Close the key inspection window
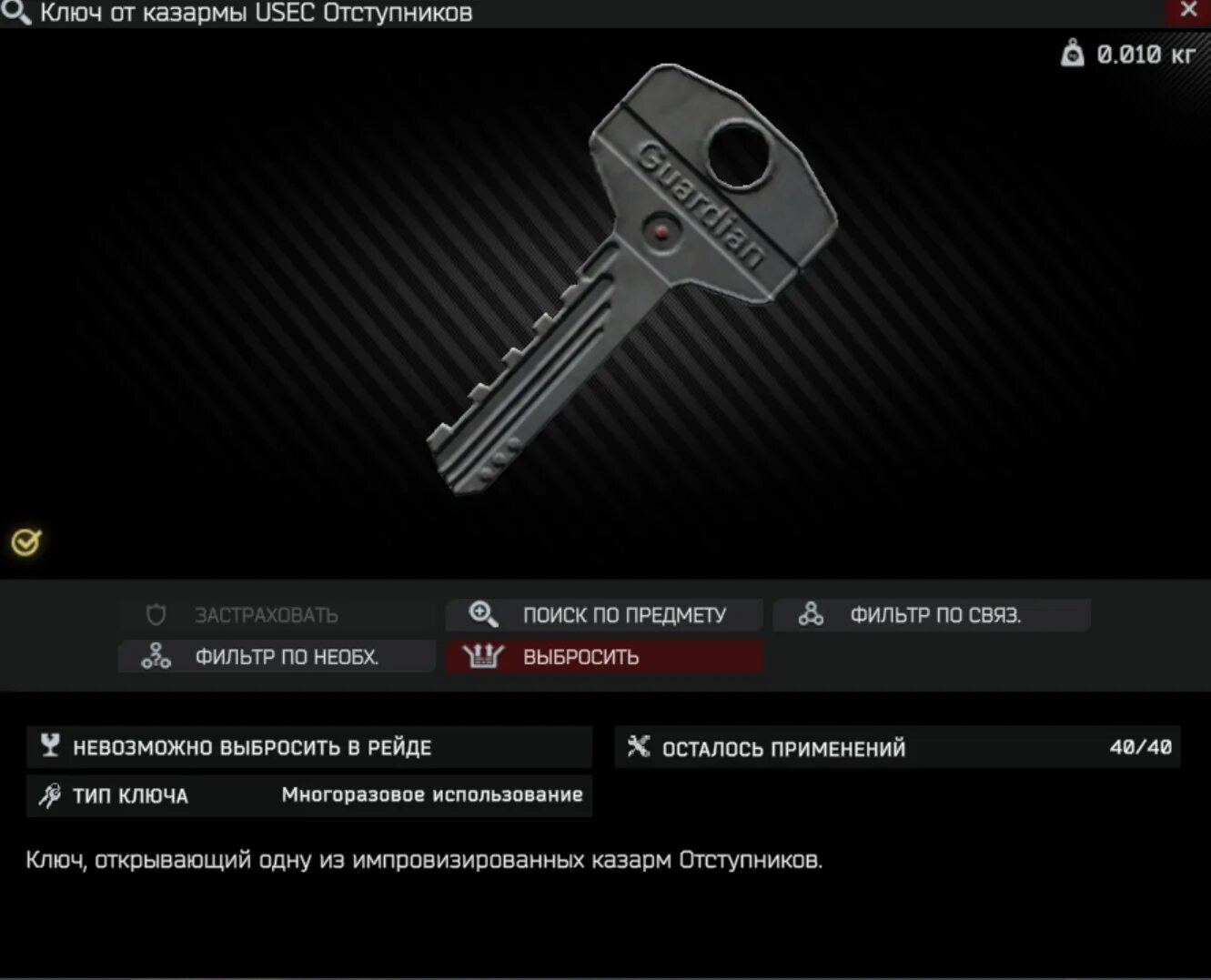1211x980 pixels. 1188,11
